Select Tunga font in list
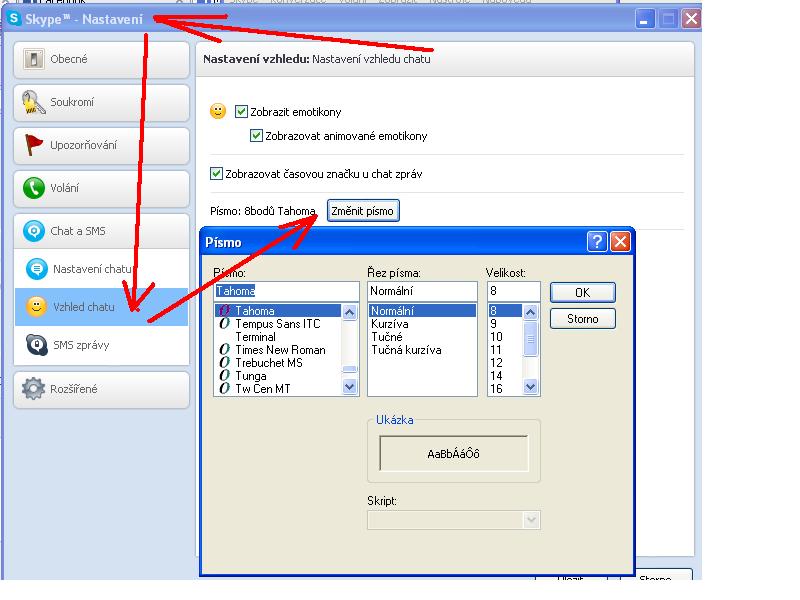Image resolution: width=800 pixels, height=600 pixels. pos(278,376)
